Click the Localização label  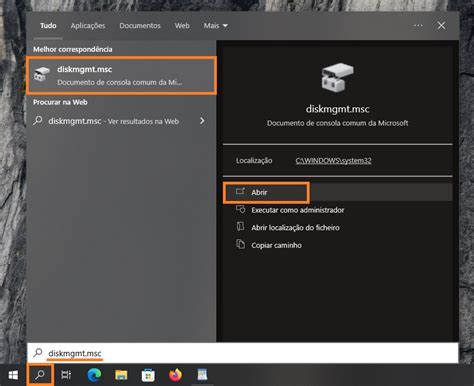(254, 161)
